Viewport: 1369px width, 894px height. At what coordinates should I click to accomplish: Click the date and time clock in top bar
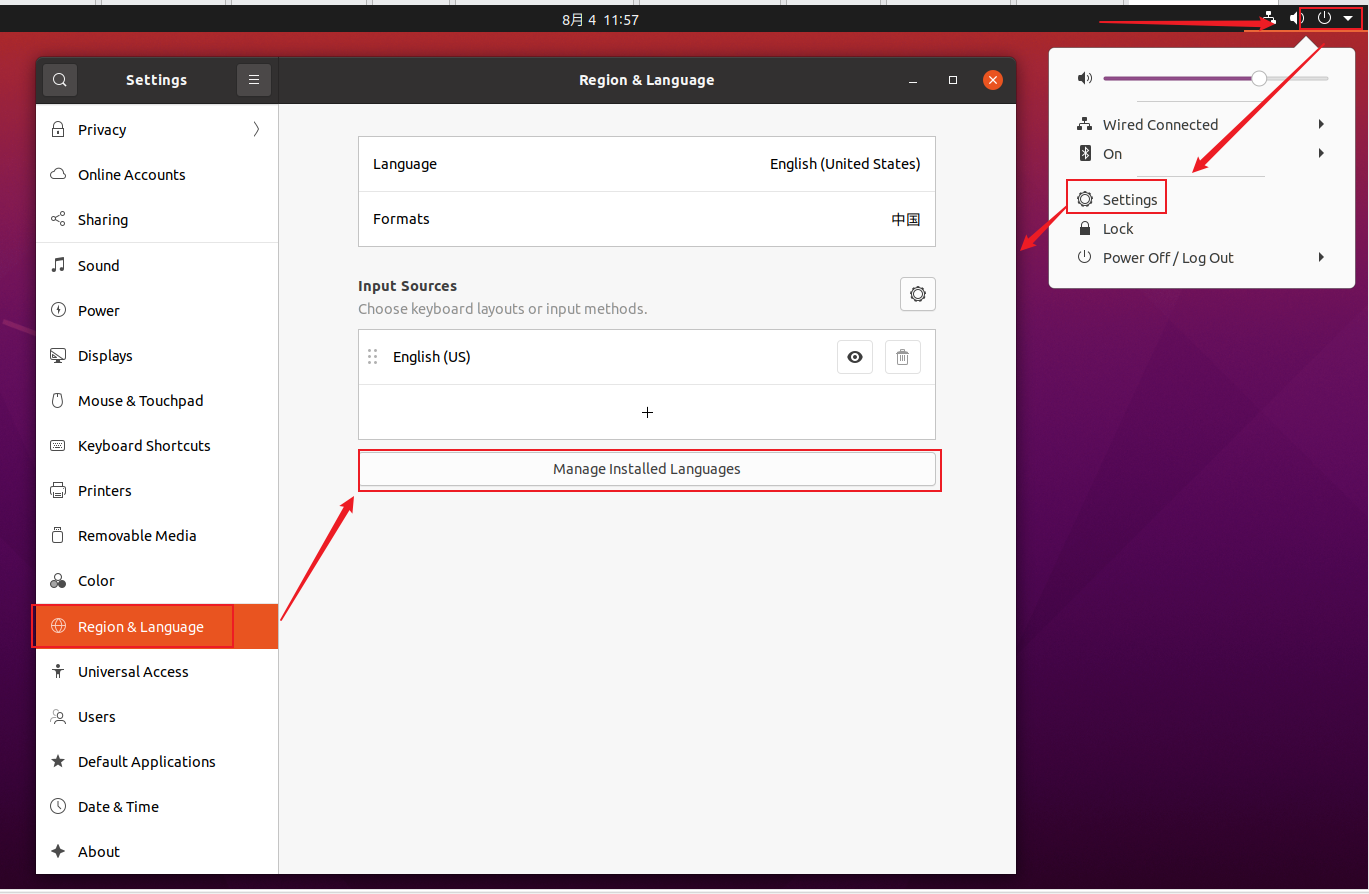600,20
